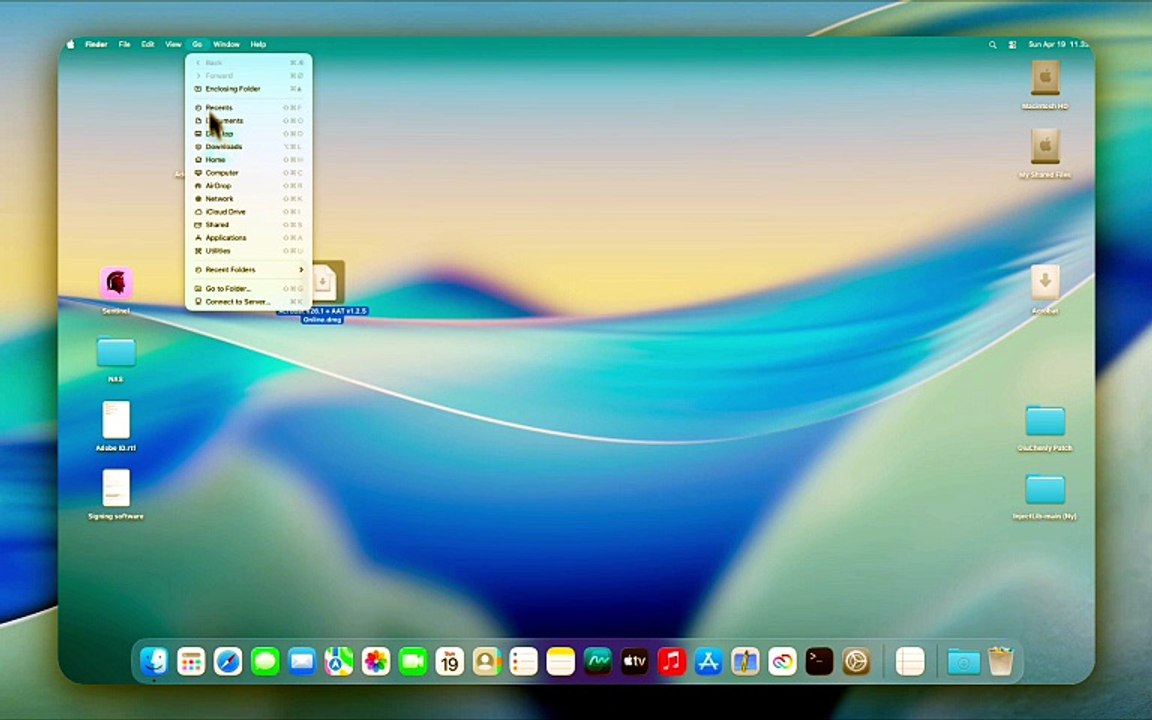Choose AirDrop in the Go menu
The height and width of the screenshot is (720, 1152).
point(248,187)
